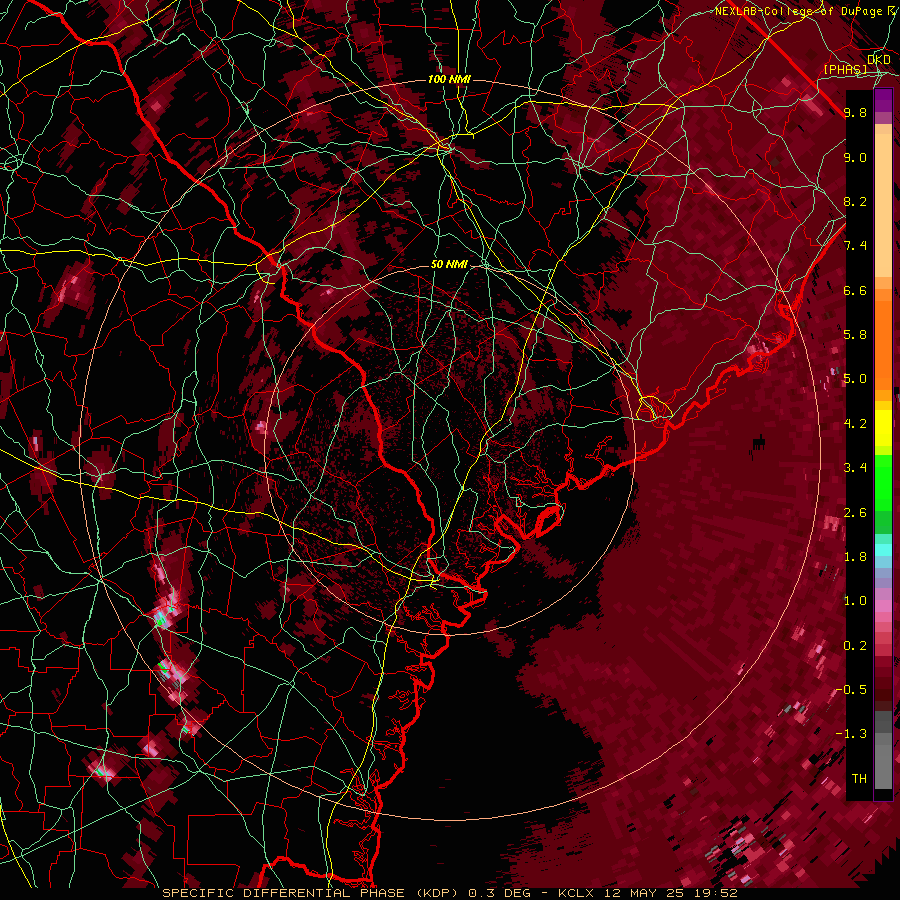
Task: Click the cyan segment of the color bar
Action: [883, 550]
